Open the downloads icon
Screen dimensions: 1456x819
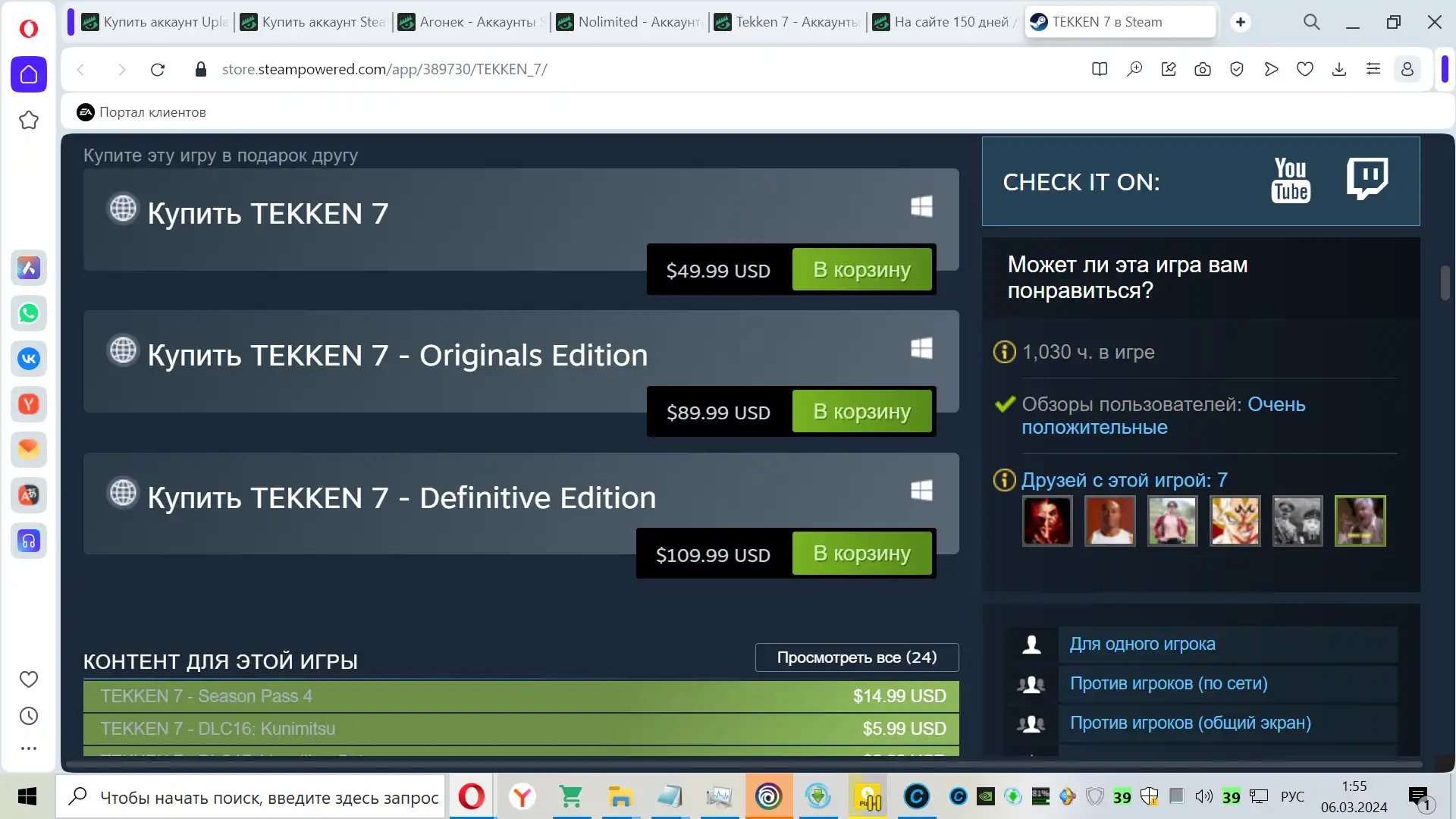1339,70
